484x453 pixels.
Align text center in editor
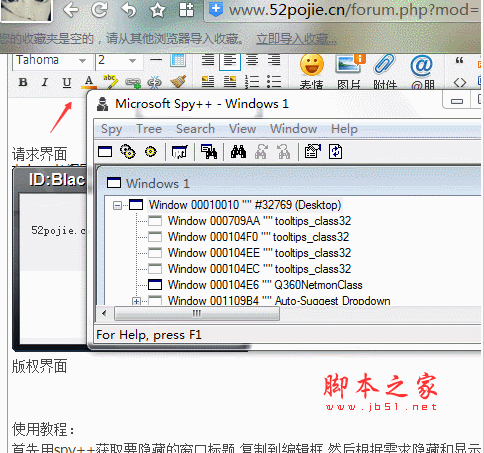click(252, 60)
